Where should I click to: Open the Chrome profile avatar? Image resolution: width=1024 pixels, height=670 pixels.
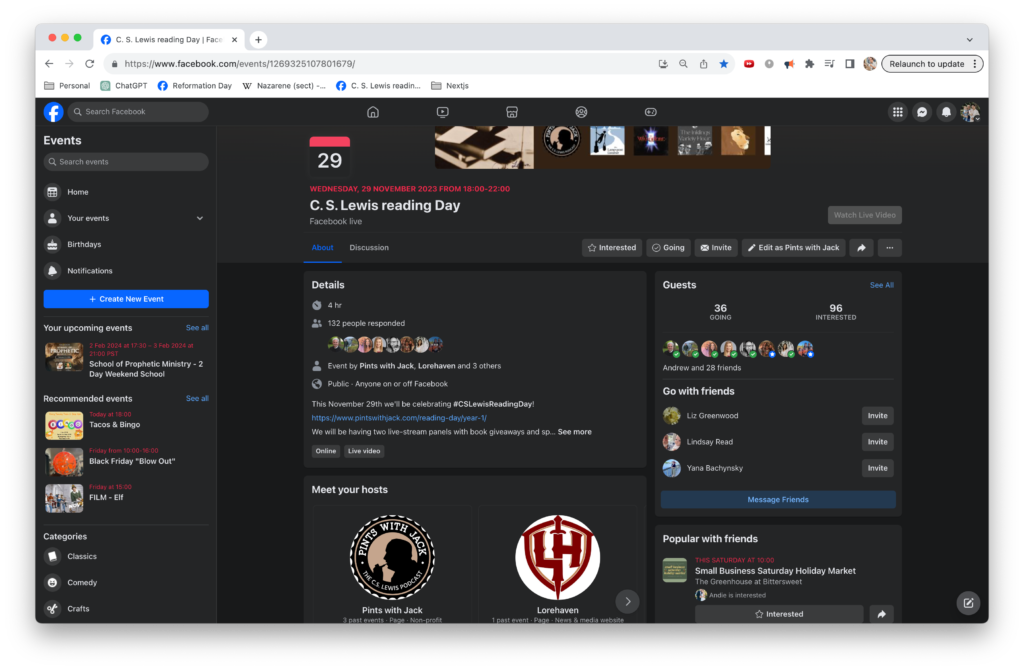pyautogui.click(x=870, y=64)
